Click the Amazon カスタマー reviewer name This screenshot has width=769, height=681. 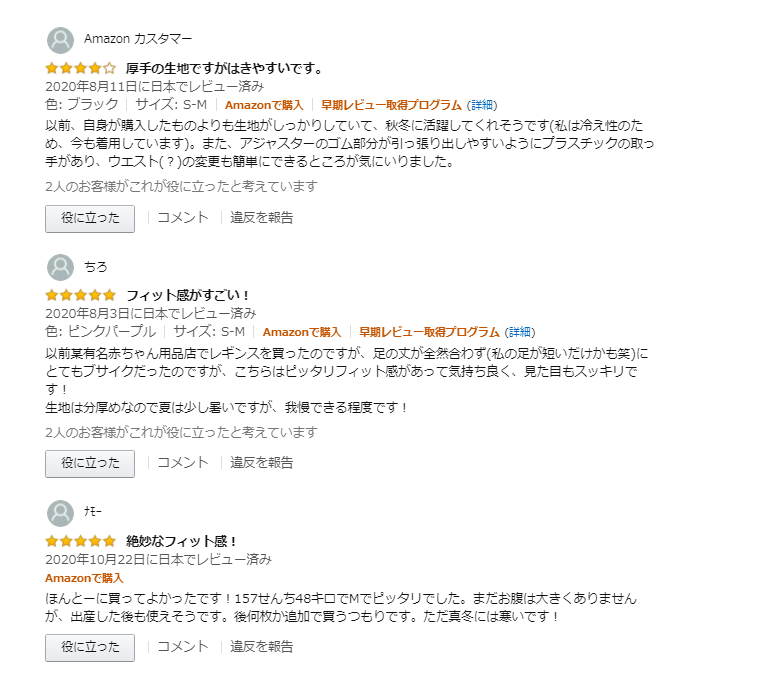tap(138, 39)
